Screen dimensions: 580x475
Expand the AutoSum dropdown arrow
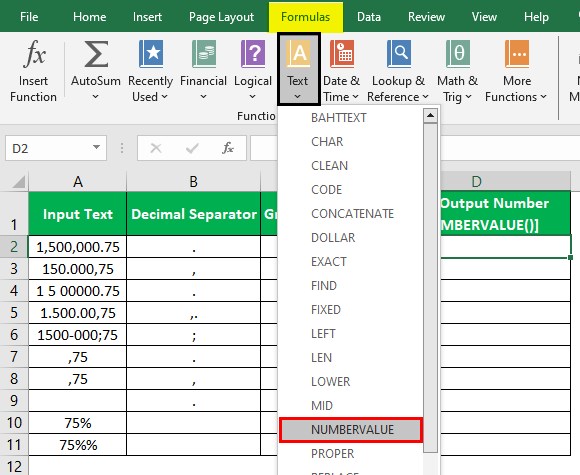tap(95, 97)
